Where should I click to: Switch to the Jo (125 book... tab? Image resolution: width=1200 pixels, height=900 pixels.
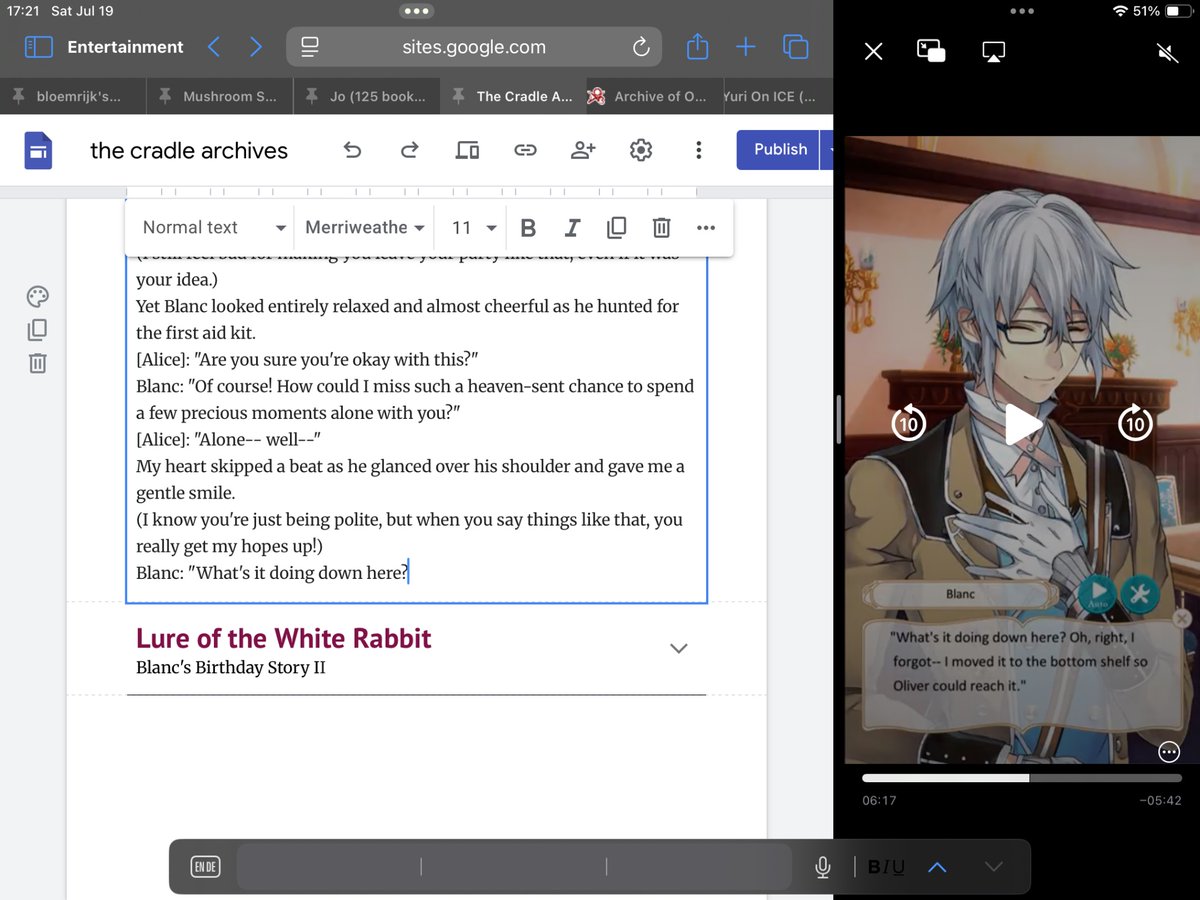tap(367, 96)
